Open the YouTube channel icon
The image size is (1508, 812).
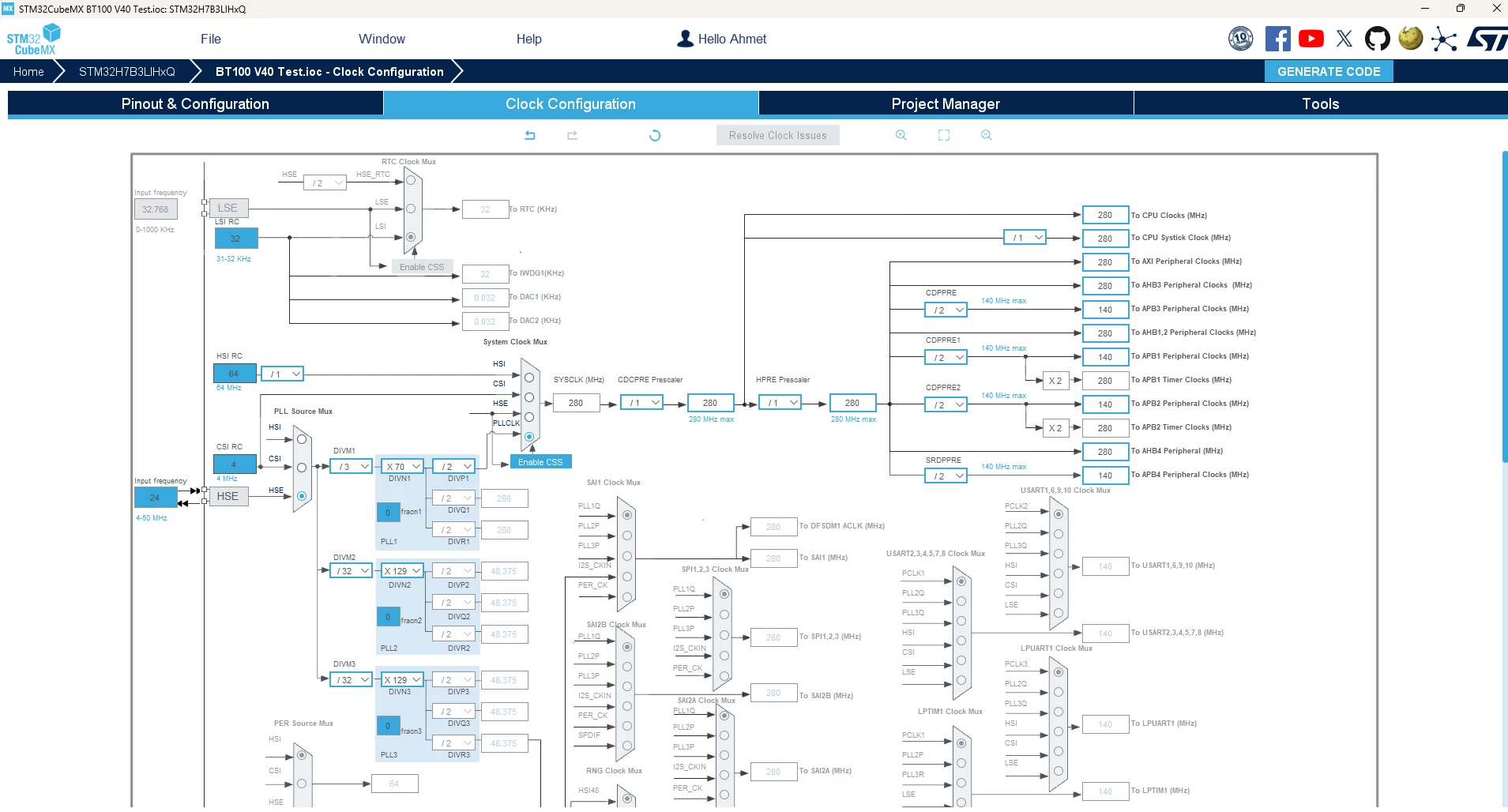pos(1311,39)
